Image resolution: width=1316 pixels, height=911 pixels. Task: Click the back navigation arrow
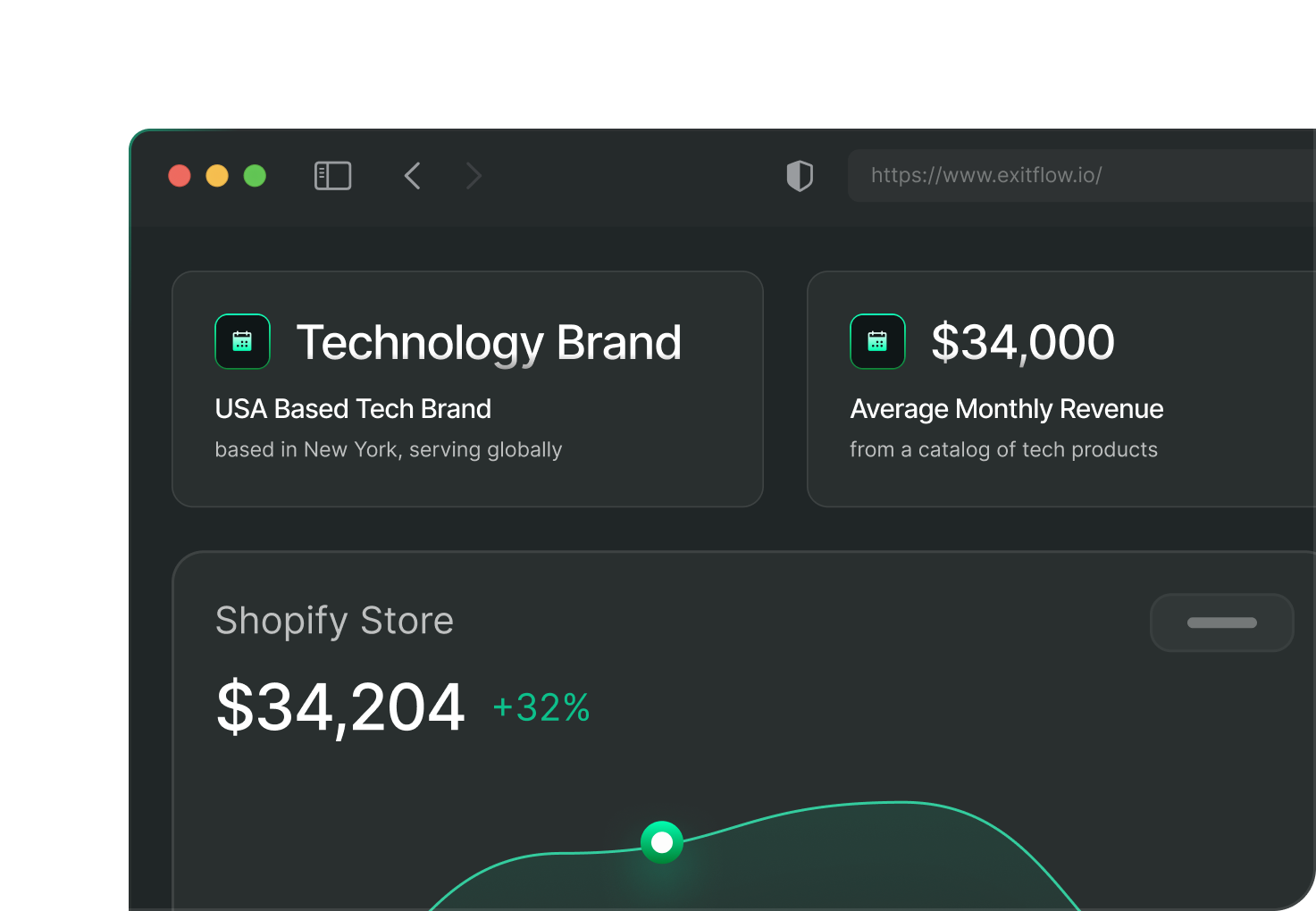coord(412,175)
